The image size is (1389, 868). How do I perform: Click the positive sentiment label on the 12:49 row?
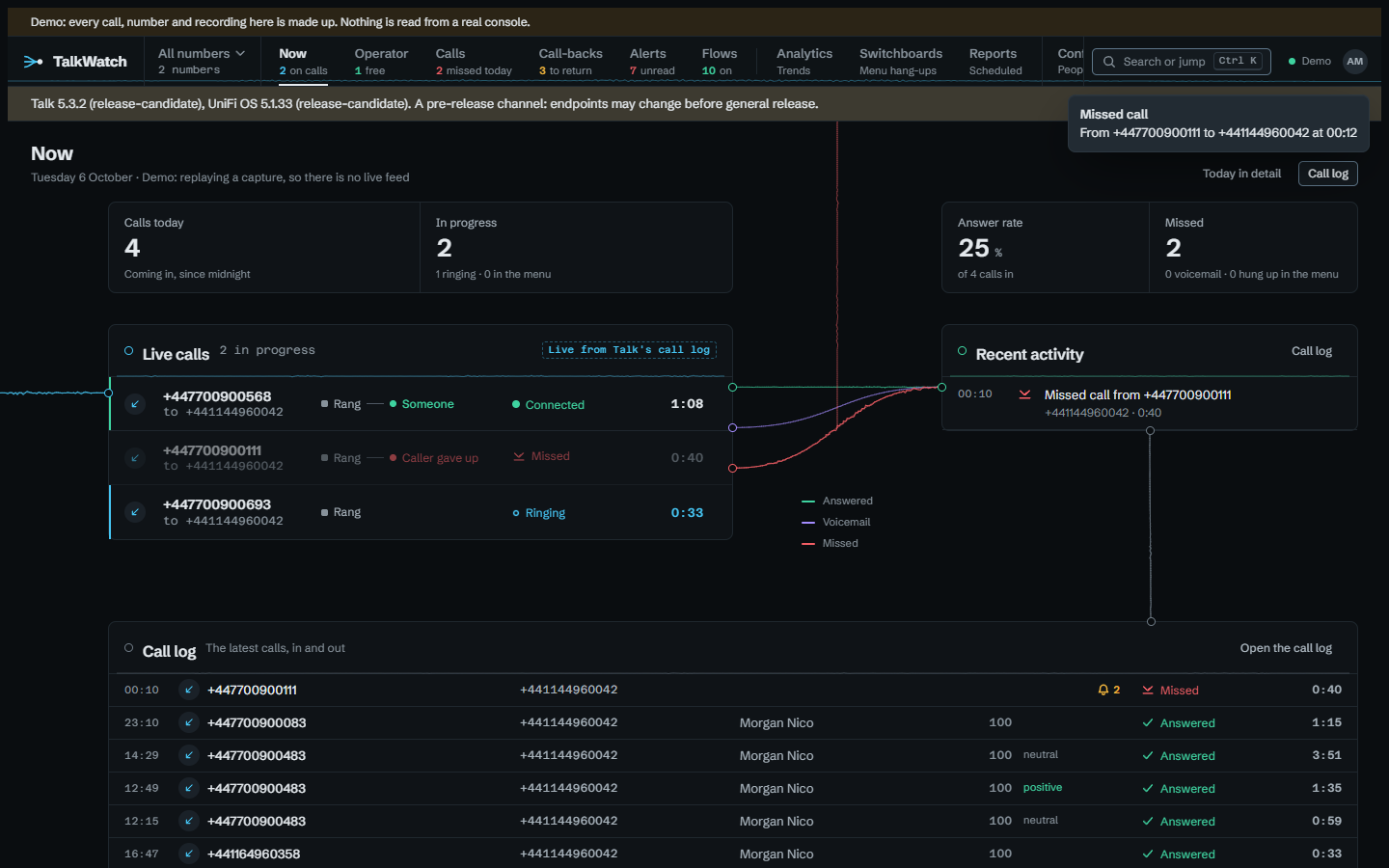coord(1043,788)
